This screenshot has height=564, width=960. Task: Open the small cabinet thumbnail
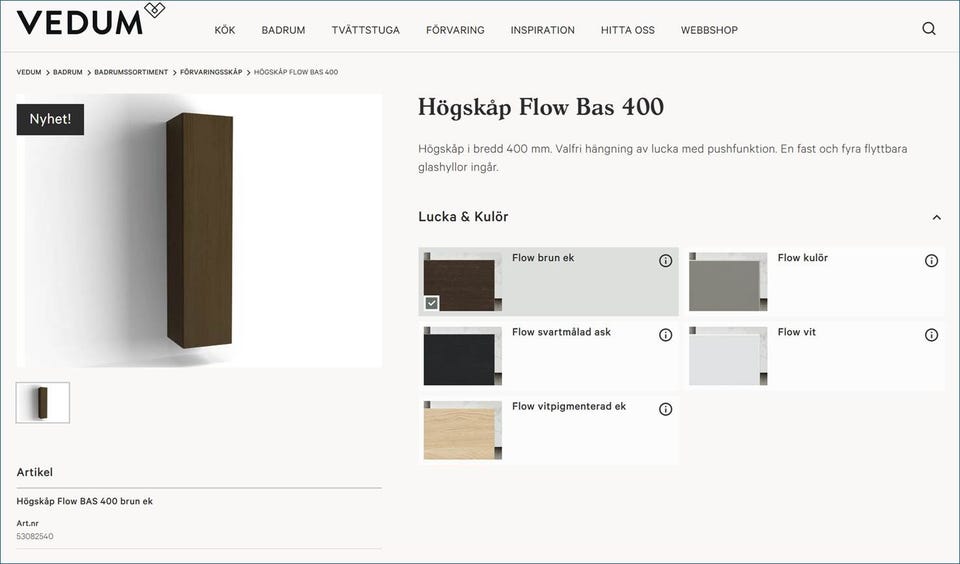43,402
